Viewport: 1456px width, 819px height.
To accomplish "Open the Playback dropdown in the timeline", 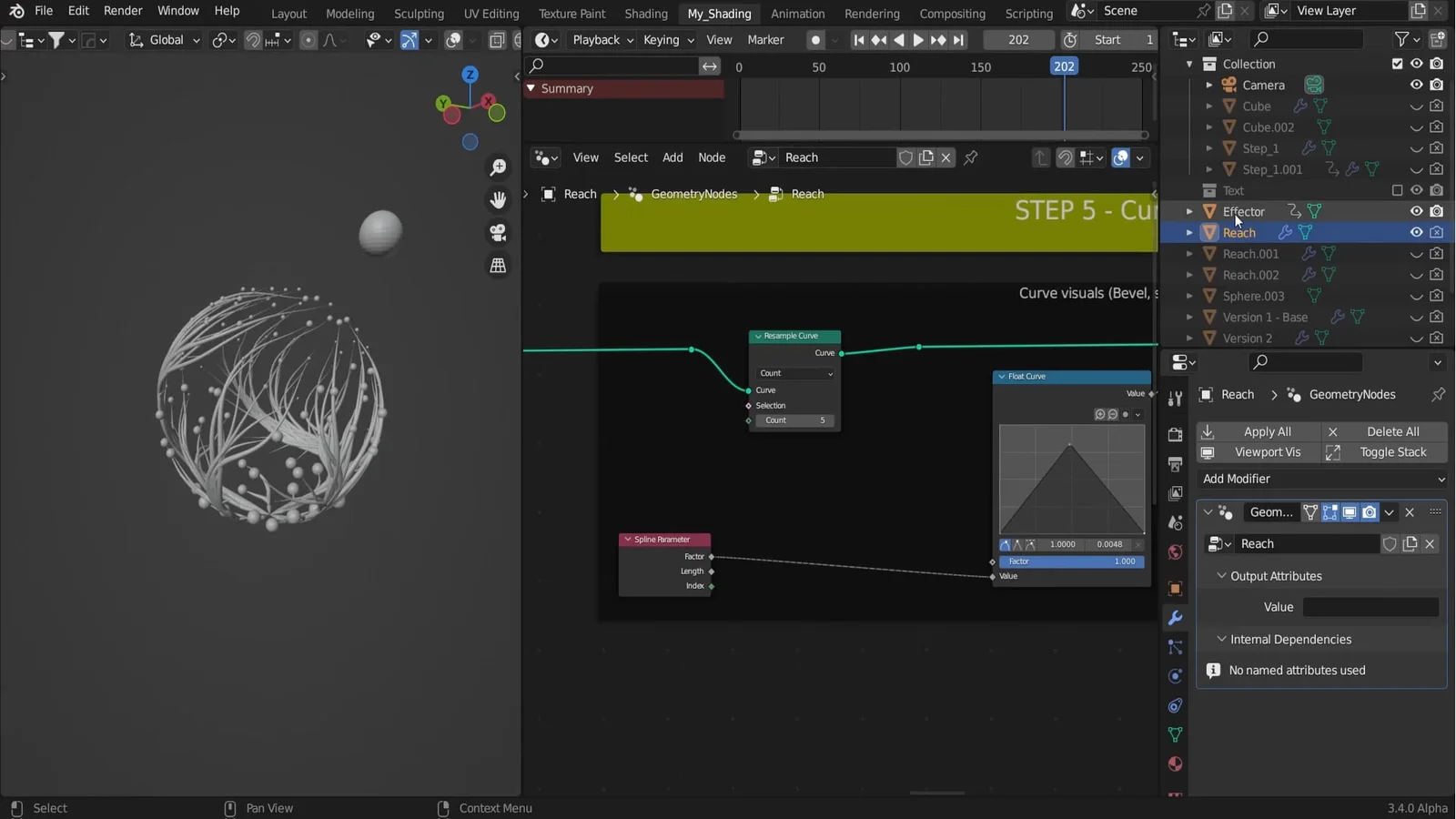I will click(601, 40).
